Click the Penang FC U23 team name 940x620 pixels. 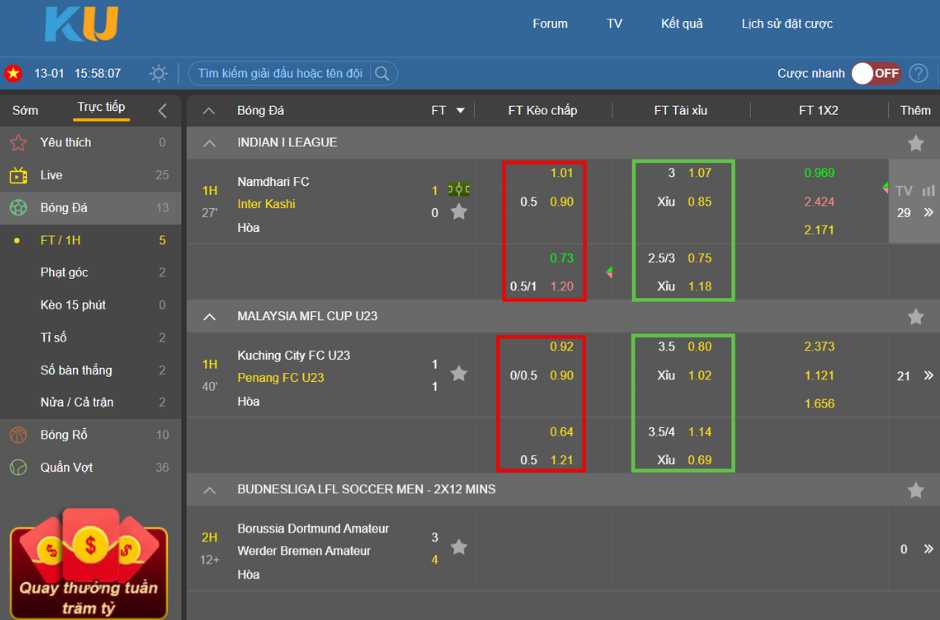point(281,378)
